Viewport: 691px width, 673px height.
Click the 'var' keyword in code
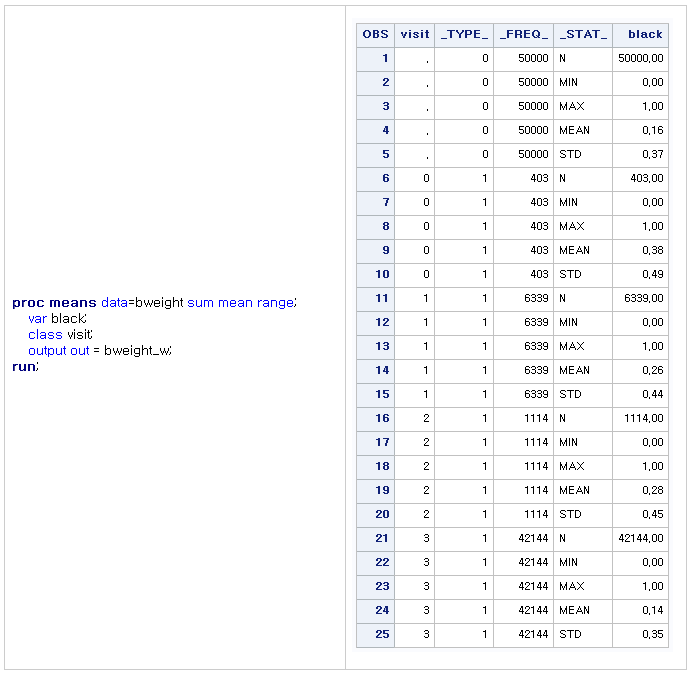(37, 319)
